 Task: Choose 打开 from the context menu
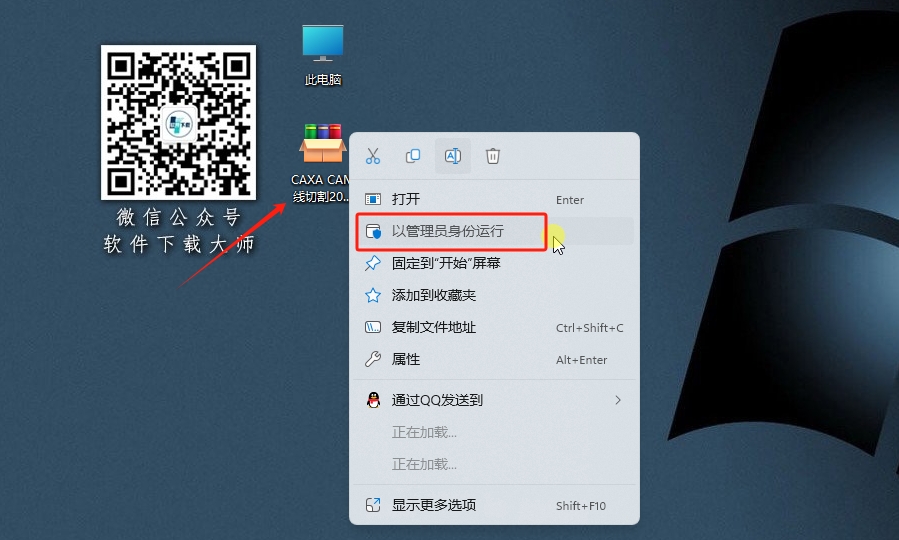[x=494, y=199]
